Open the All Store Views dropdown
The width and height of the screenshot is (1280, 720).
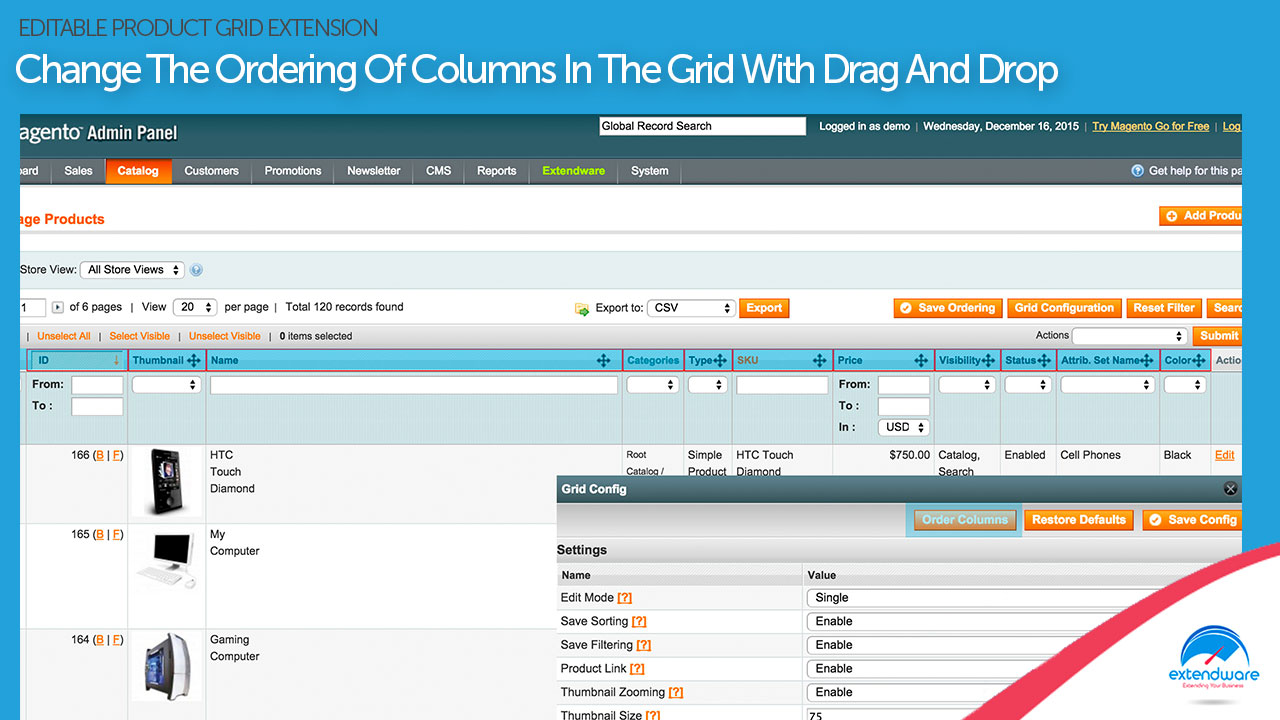tap(131, 269)
